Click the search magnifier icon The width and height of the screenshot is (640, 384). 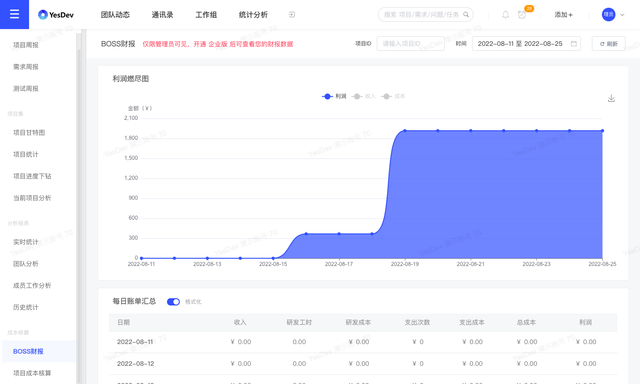coord(466,15)
